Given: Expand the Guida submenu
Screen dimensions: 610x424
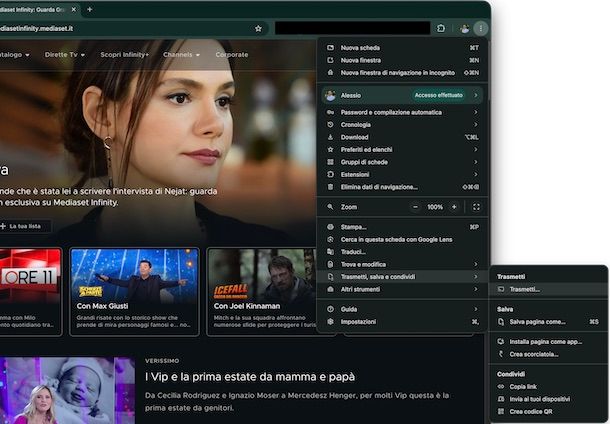Looking at the screenshot, I should 403,309.
